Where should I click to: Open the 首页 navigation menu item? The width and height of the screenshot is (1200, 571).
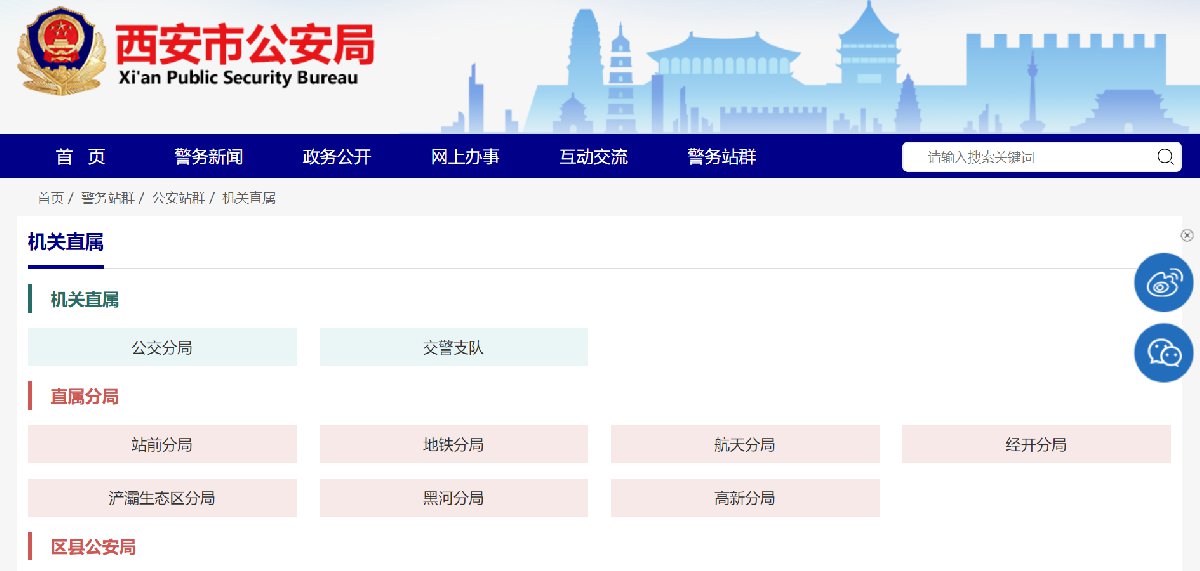81,157
